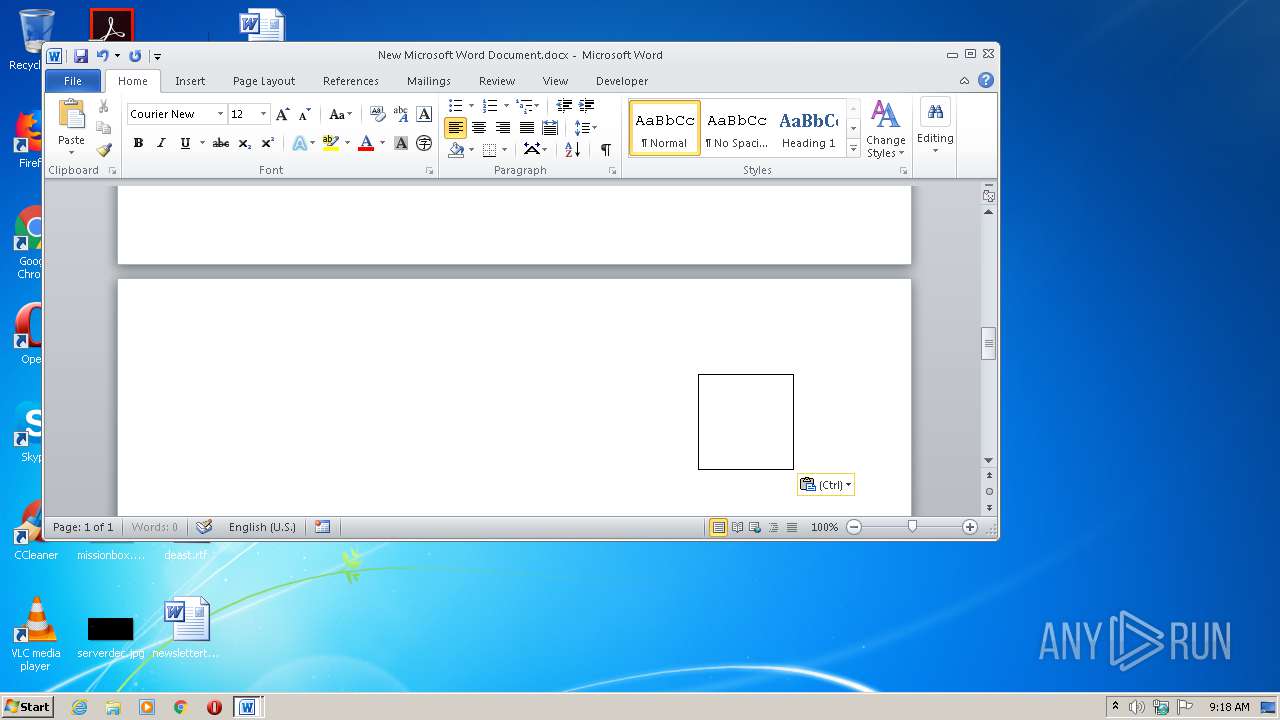Apply strikethrough formatting

click(221, 143)
